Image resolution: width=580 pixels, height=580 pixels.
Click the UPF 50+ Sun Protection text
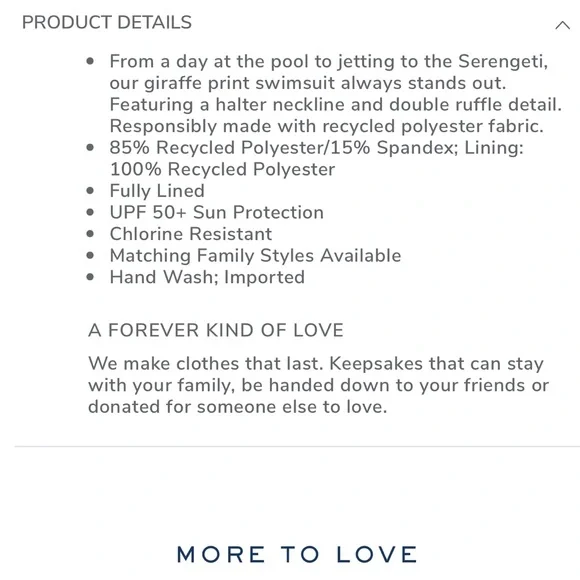click(x=217, y=213)
